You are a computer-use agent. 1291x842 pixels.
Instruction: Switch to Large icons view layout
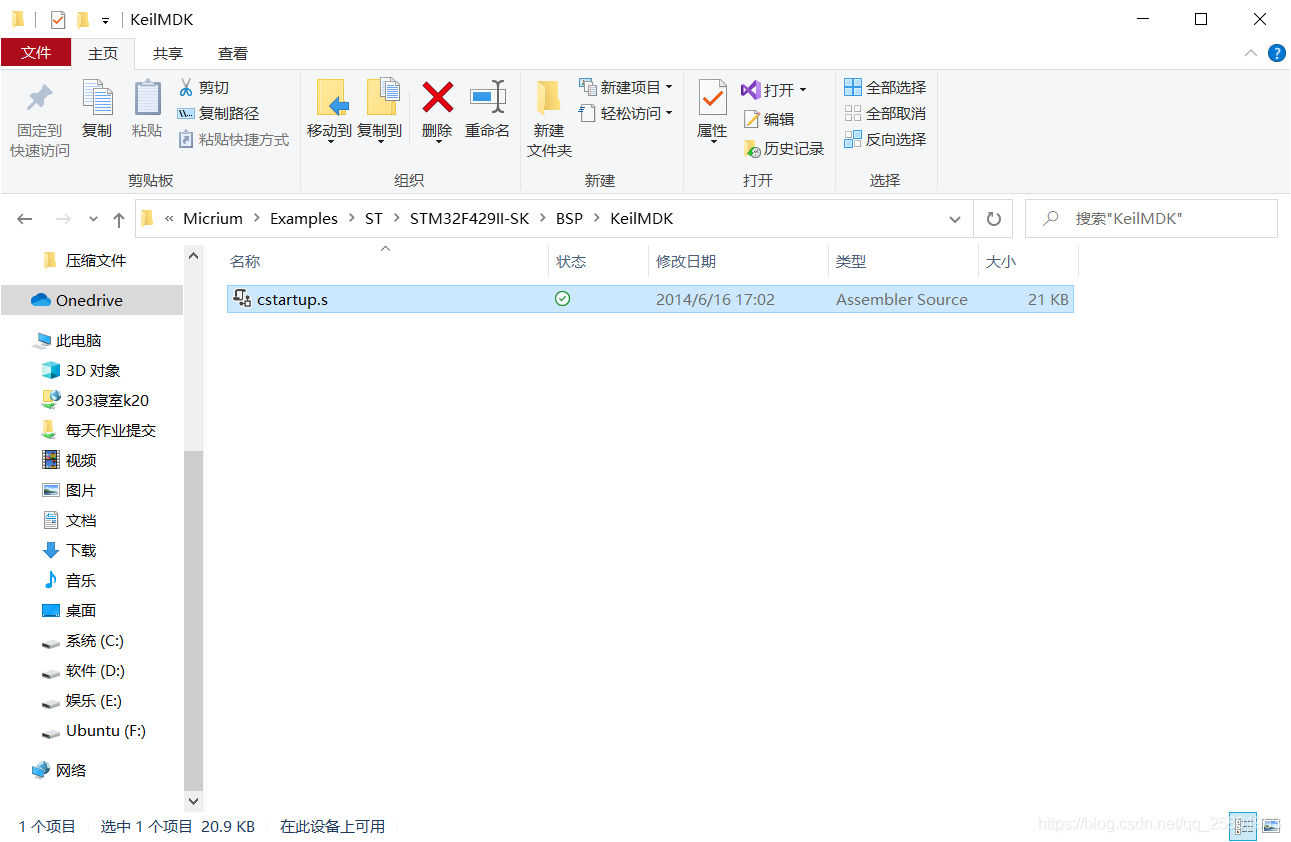coord(1270,826)
